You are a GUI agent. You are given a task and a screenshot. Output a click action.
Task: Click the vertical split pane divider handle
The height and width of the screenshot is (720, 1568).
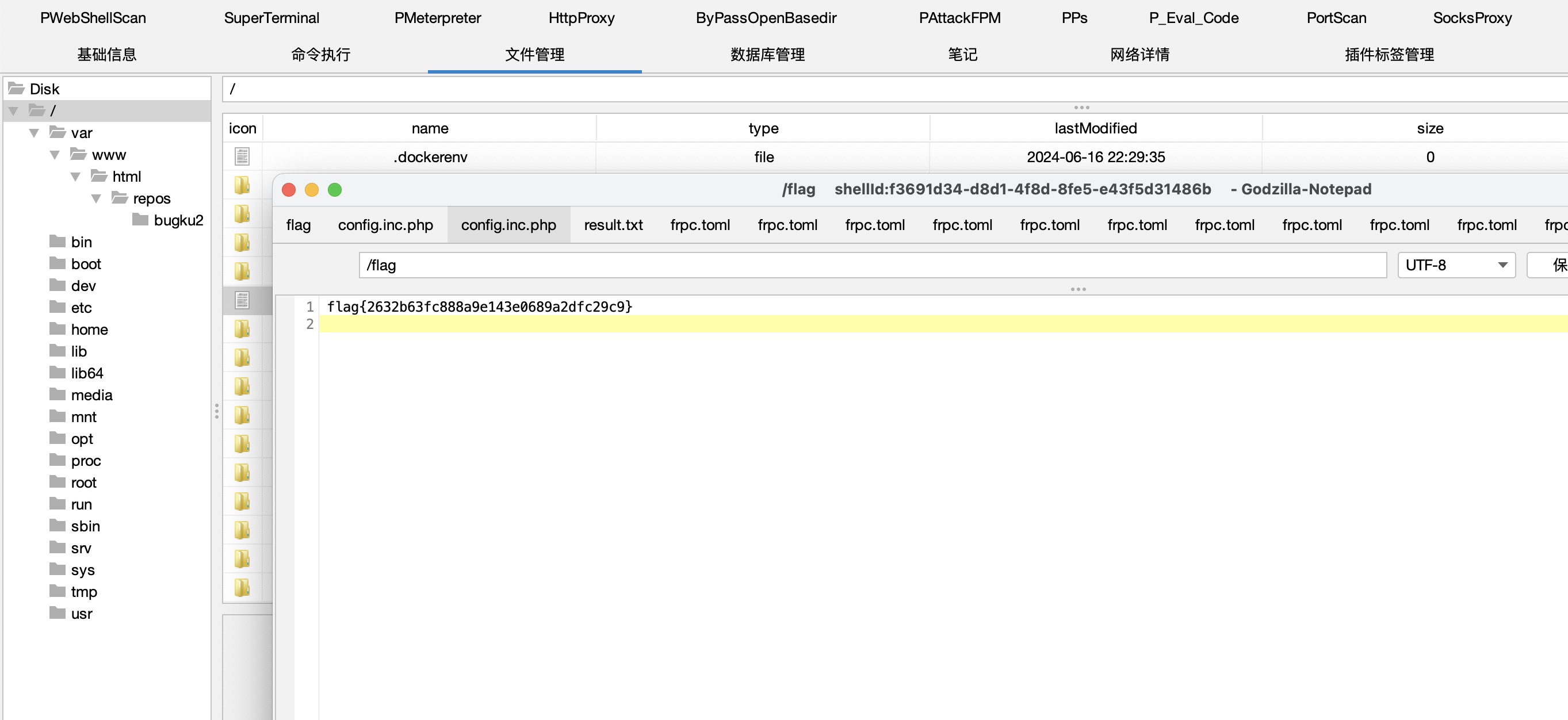[x=217, y=412]
